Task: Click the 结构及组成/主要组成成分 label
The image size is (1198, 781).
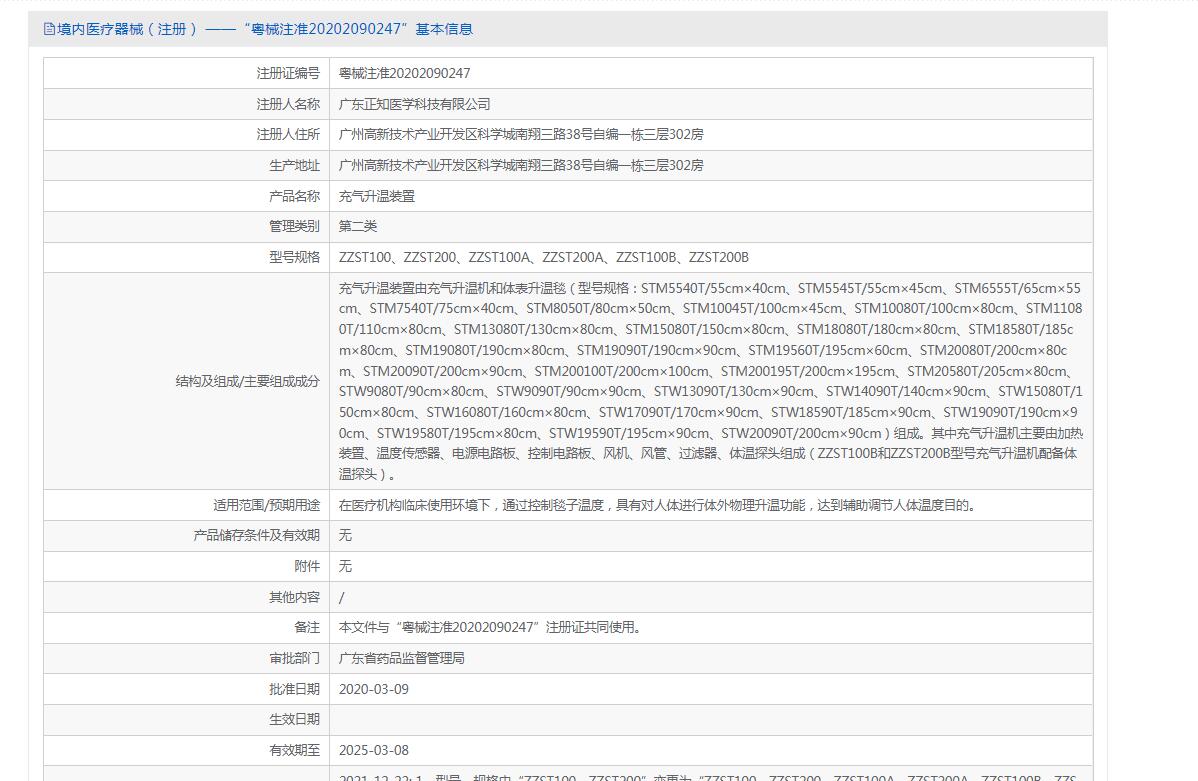Action: (x=248, y=381)
